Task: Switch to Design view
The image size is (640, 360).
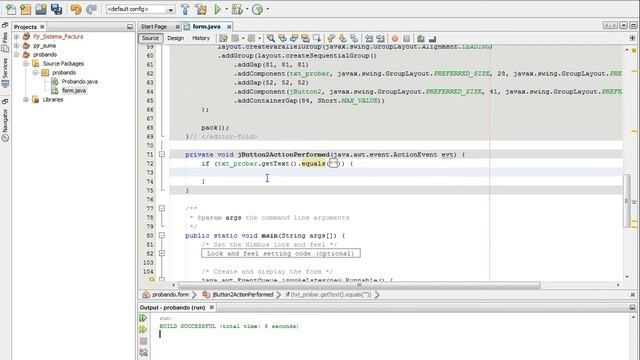Action: 176,38
